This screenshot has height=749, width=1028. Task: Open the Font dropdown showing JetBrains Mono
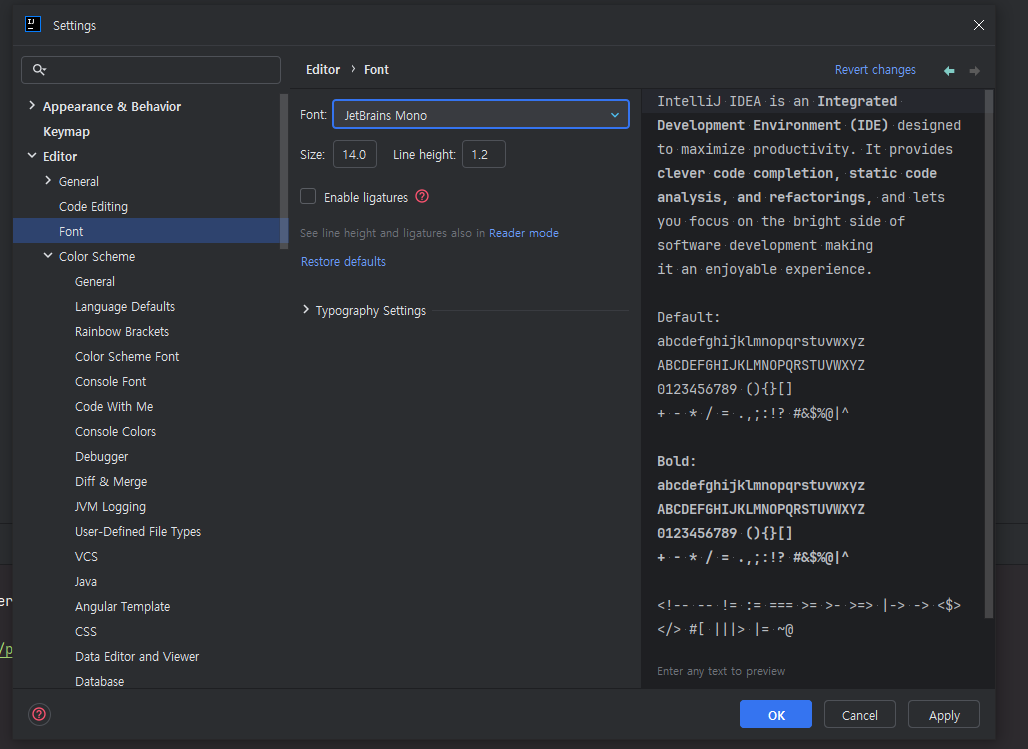481,115
